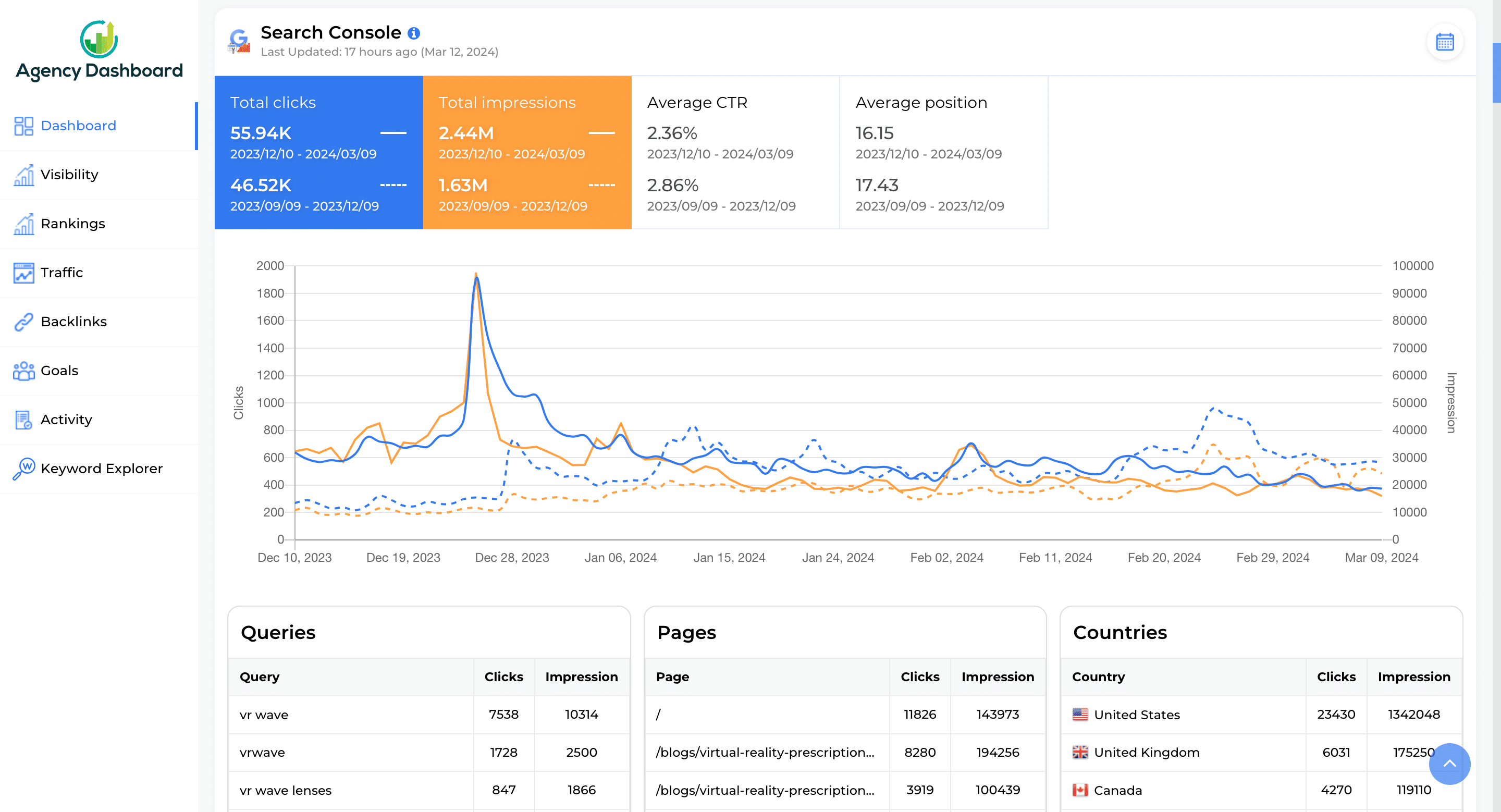
Task: Click the Canada flag icon
Action: click(1080, 790)
